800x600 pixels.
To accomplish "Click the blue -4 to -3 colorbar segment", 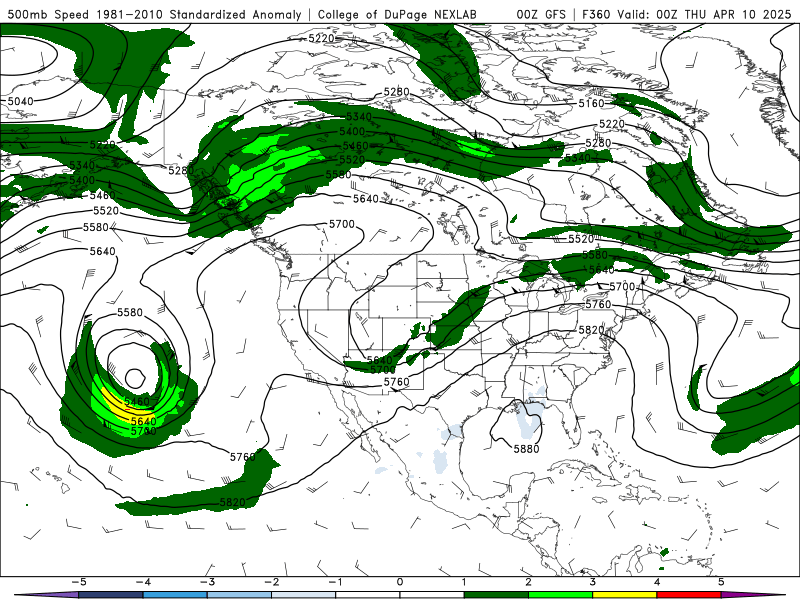I will click(175, 595).
